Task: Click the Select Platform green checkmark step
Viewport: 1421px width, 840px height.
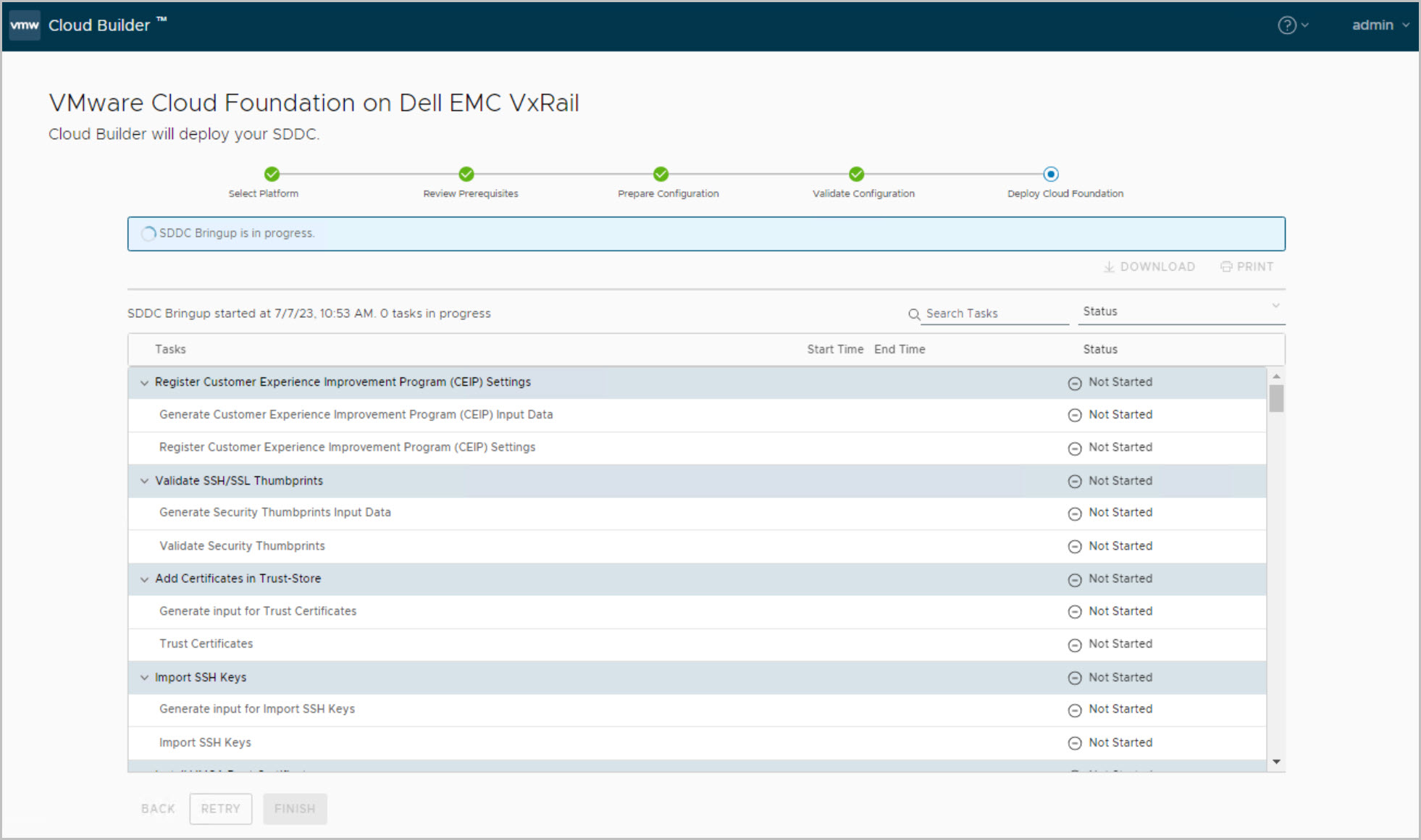Action: tap(272, 175)
